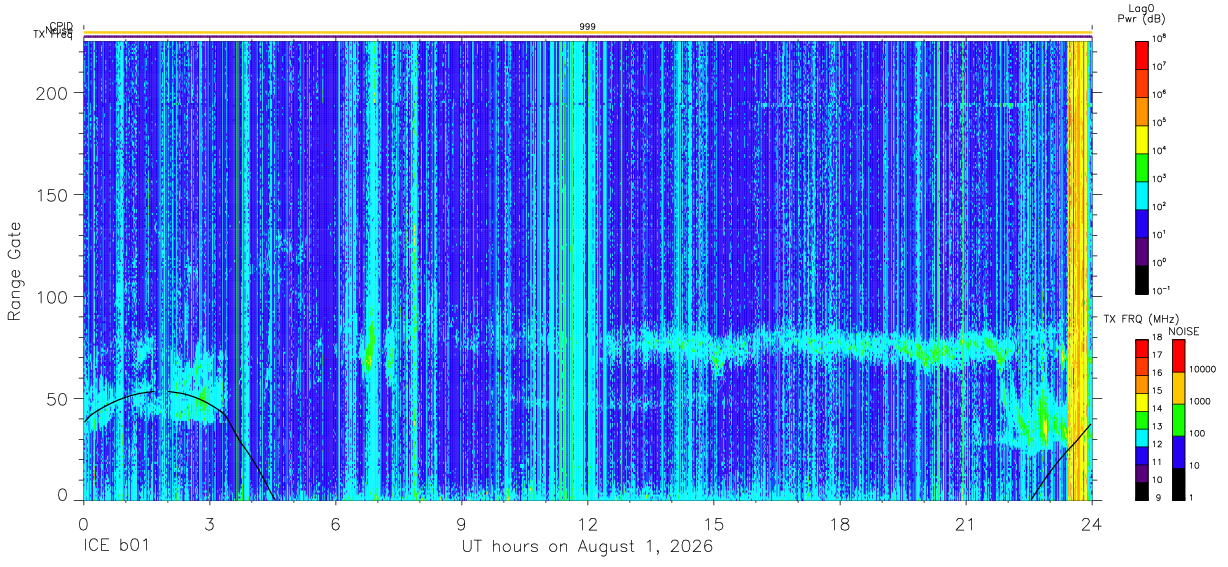This screenshot has width=1228, height=567.
Task: Pick the cyan segment of TX FRQ colorbar
Action: pyautogui.click(x=1141, y=437)
